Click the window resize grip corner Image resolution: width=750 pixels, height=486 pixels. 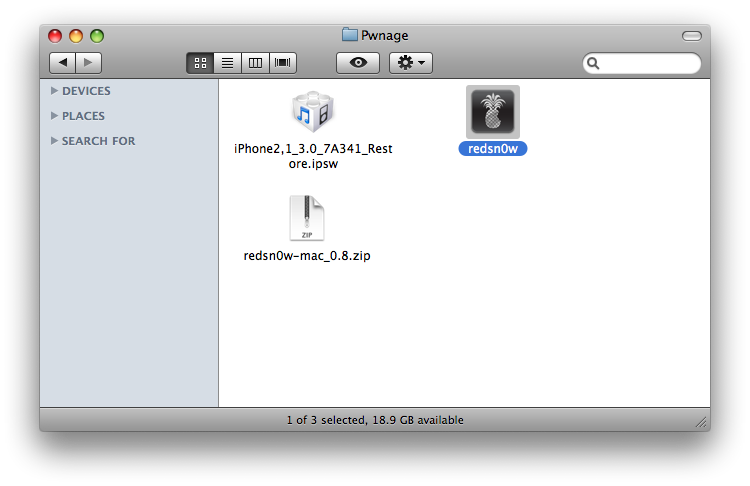701,422
